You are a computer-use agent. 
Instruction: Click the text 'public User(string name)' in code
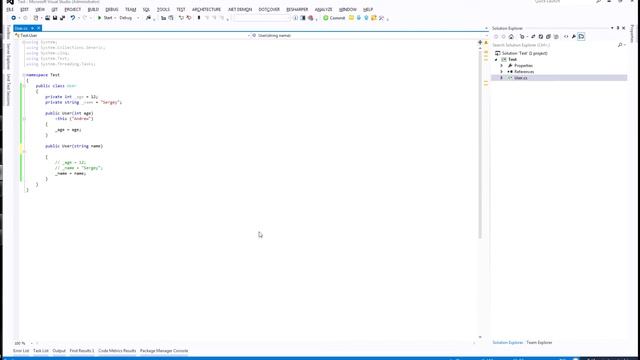tap(74, 146)
